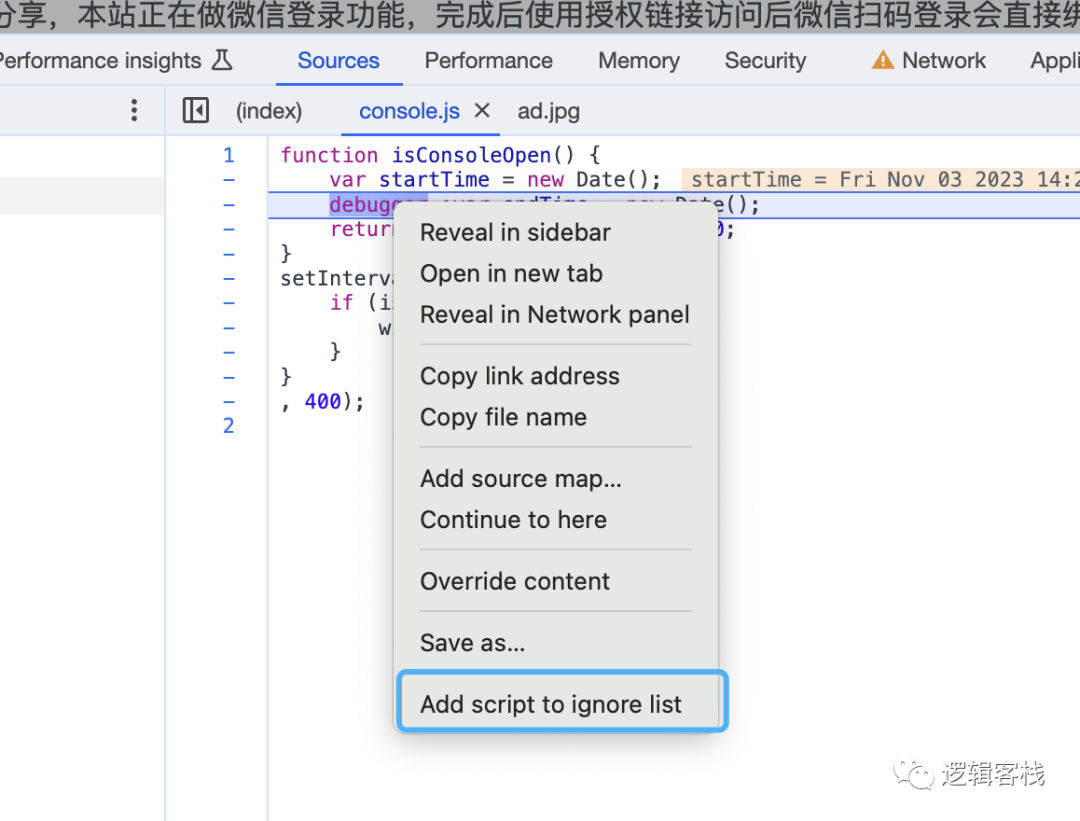This screenshot has height=821, width=1080.
Task: Open the ad.jpg file tab
Action: point(548,111)
